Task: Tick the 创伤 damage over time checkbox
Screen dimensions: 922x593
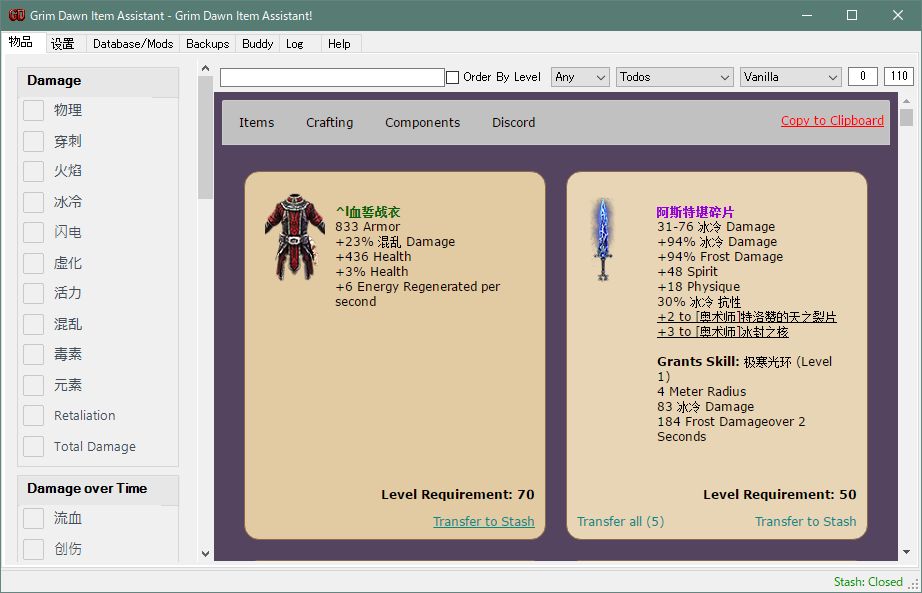Action: tap(34, 549)
